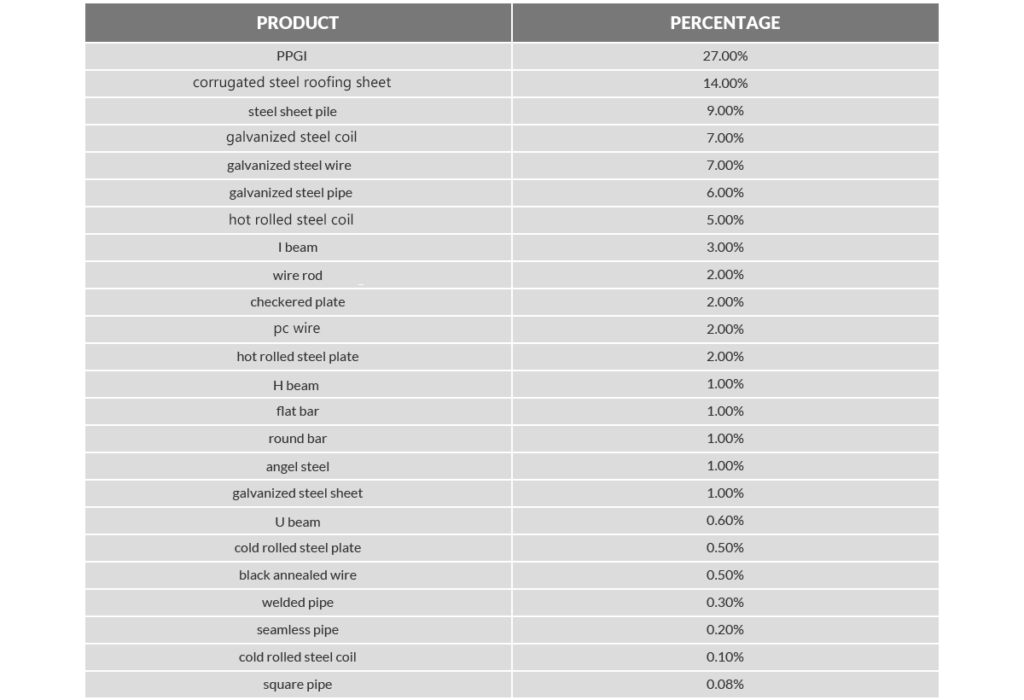Select the seamless pipe cell
Viewport: 1024px width, 700px height.
click(297, 630)
